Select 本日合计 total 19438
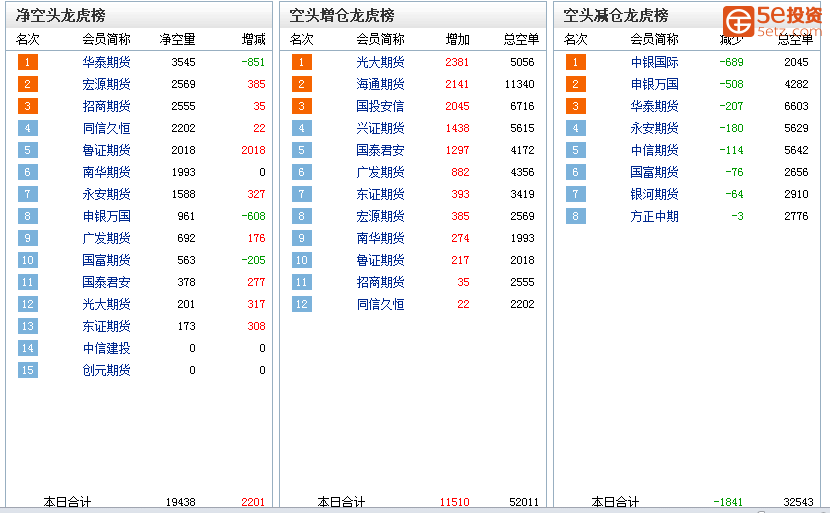The width and height of the screenshot is (830, 513). (181, 502)
